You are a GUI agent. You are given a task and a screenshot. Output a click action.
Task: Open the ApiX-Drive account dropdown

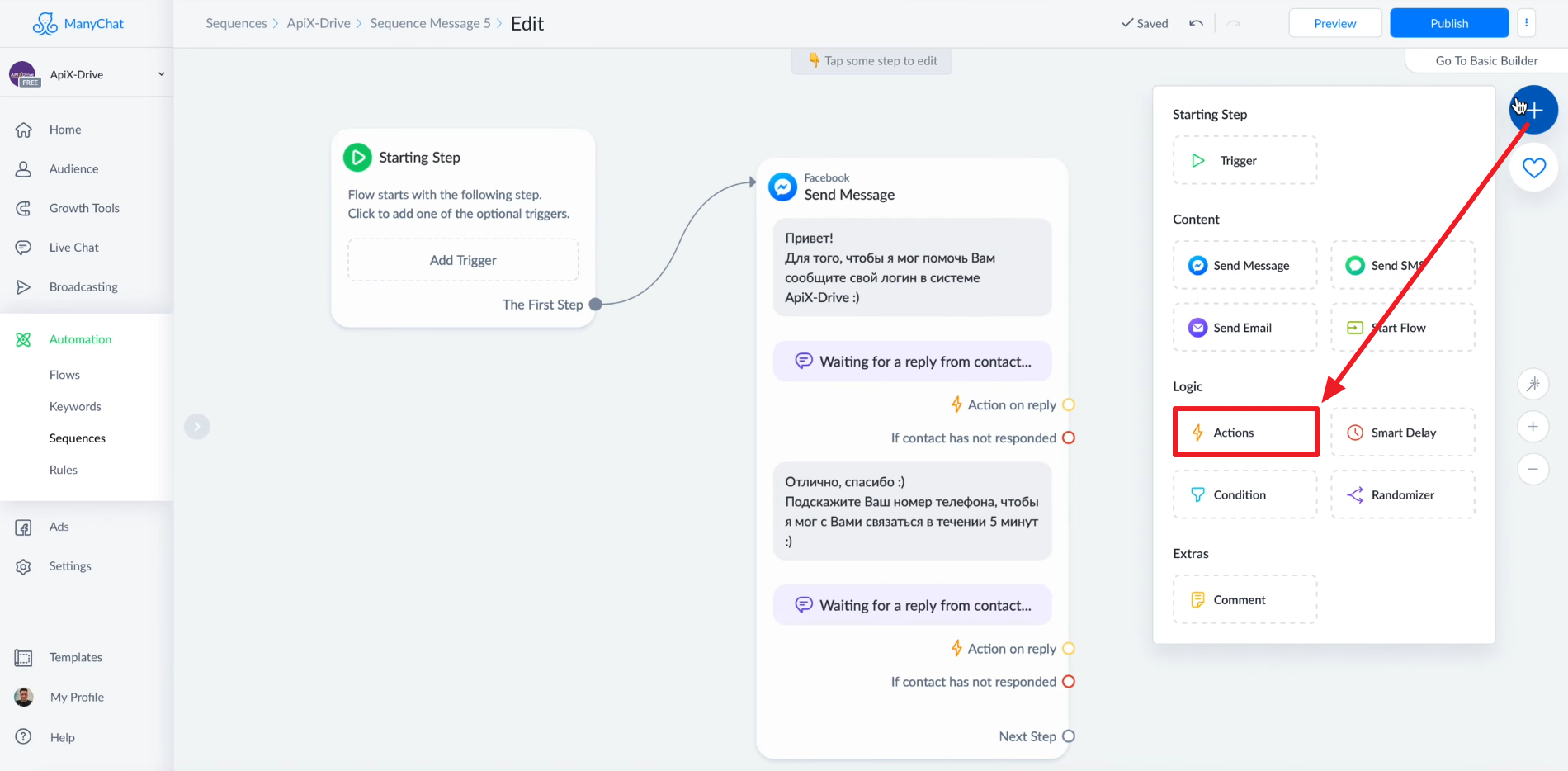pyautogui.click(x=87, y=74)
